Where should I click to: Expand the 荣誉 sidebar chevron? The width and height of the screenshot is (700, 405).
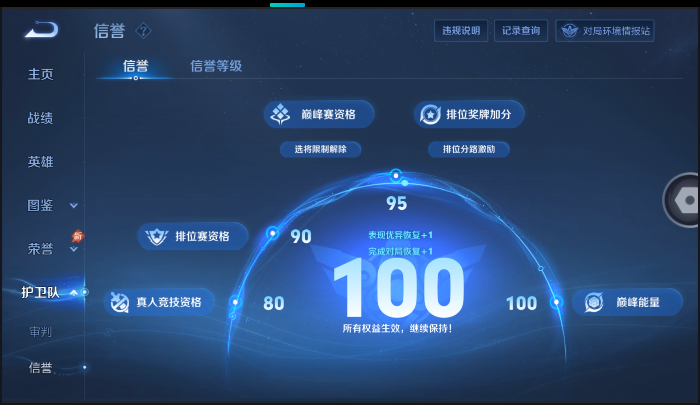(74, 249)
